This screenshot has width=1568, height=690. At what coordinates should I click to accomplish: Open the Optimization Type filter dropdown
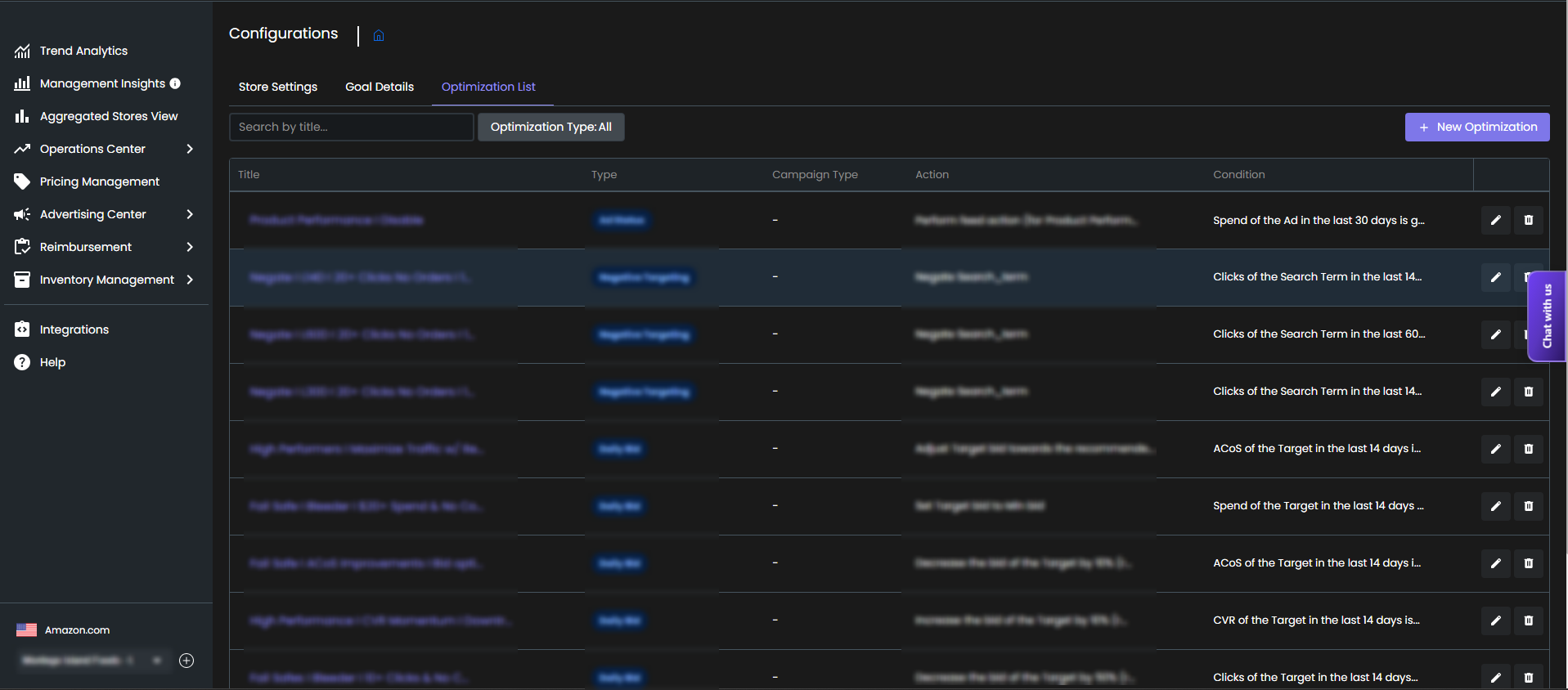pyautogui.click(x=550, y=127)
